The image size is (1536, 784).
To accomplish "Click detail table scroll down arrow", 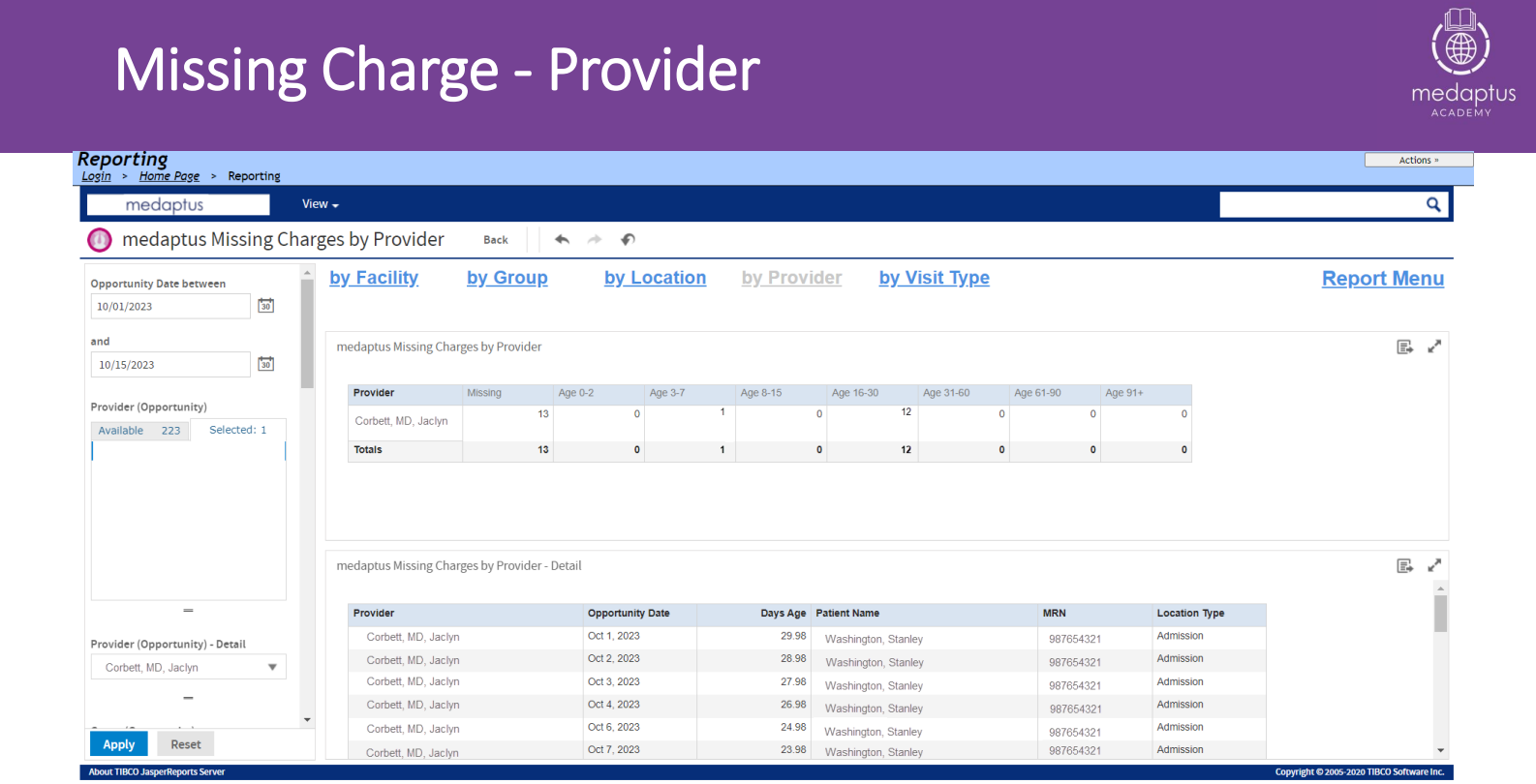I will pos(1440,750).
